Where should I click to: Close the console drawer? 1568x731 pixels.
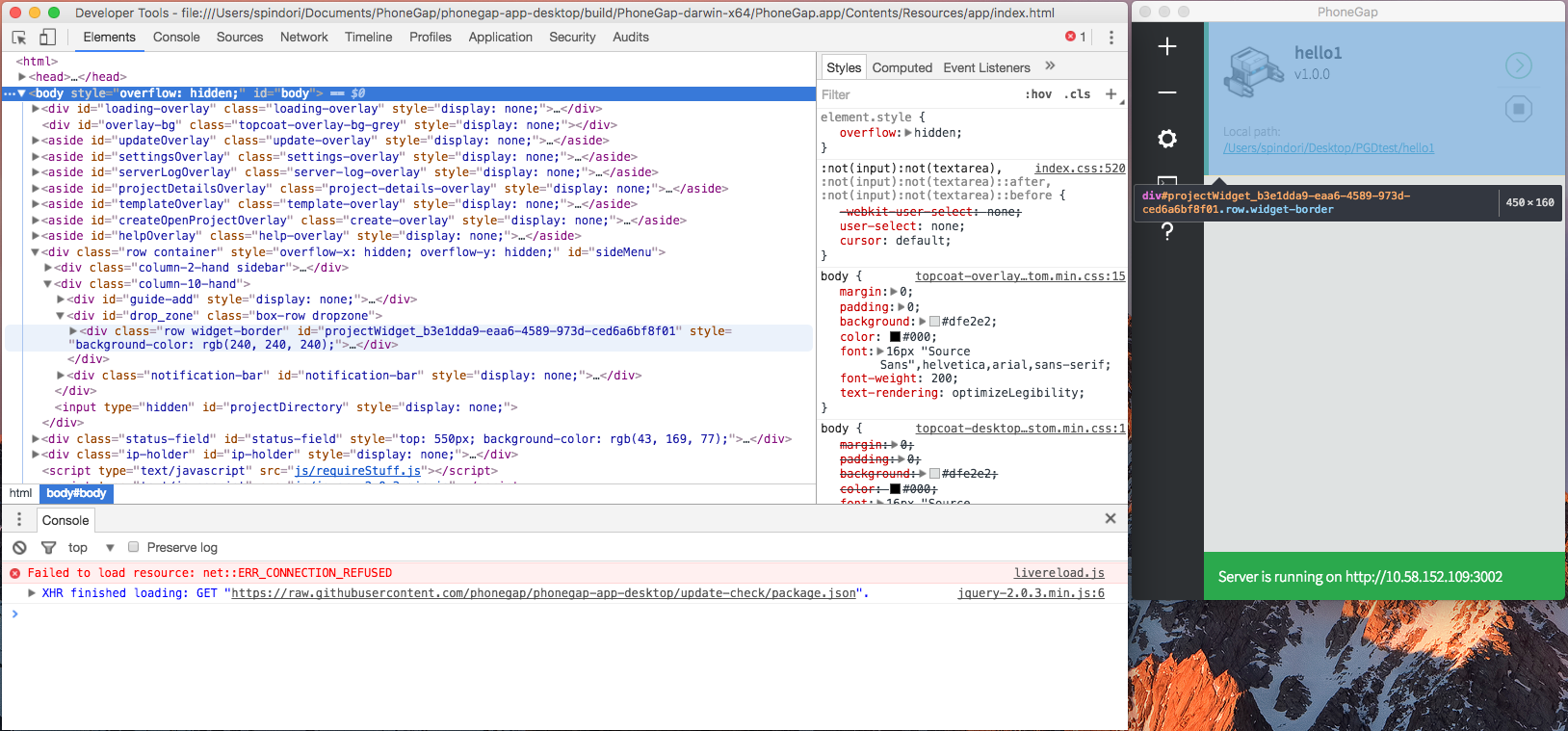click(1111, 518)
